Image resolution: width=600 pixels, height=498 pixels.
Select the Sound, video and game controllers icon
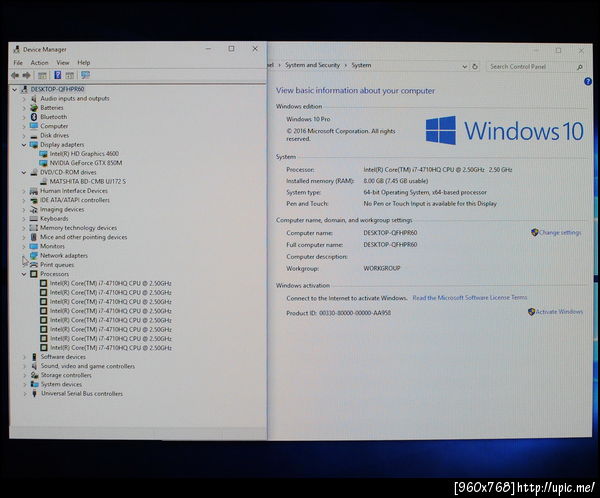point(34,366)
